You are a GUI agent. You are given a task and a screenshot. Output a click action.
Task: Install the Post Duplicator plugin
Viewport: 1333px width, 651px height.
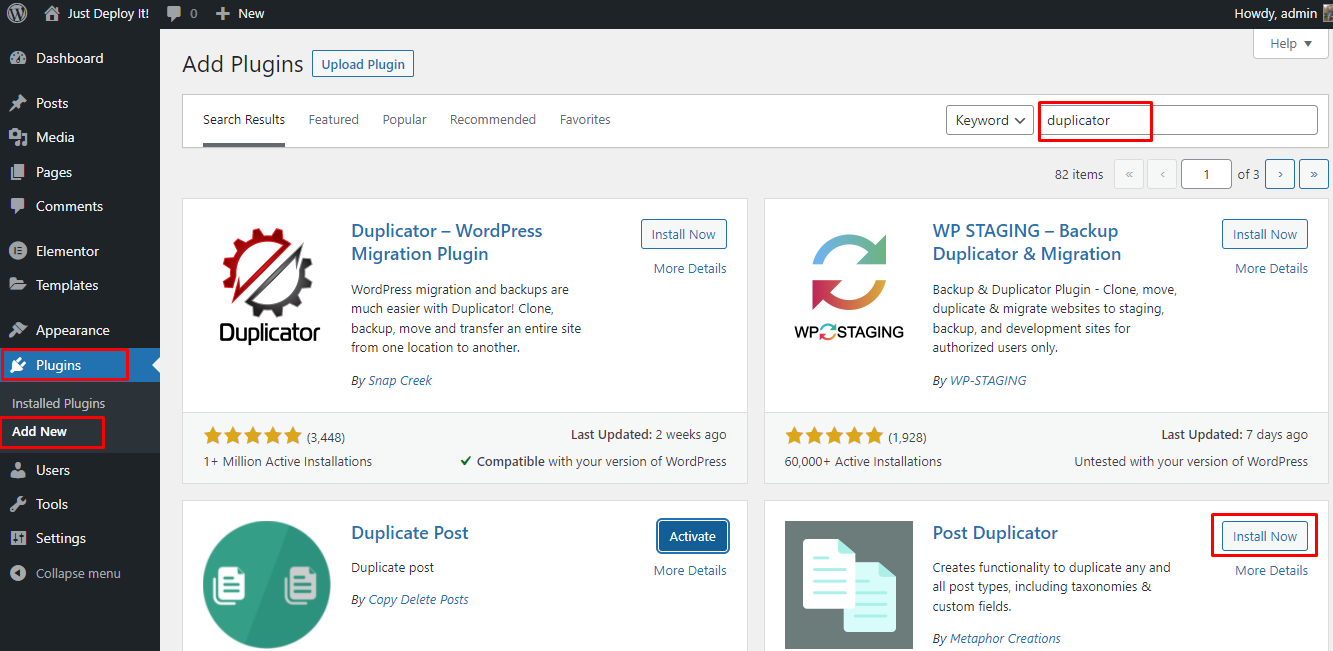tap(1265, 536)
